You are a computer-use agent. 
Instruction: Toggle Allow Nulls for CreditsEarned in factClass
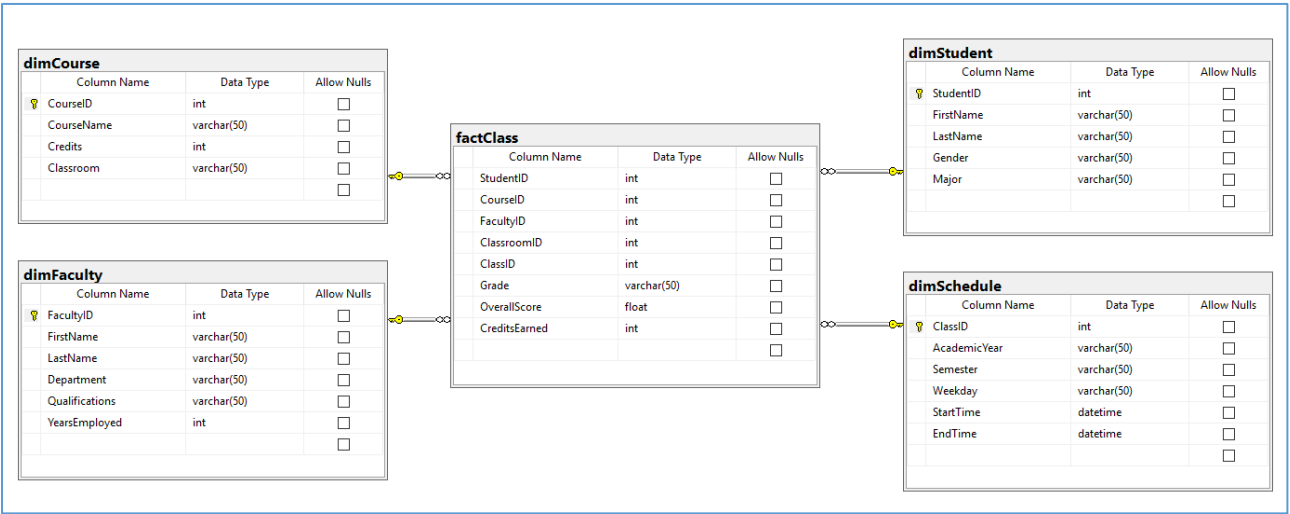point(775,329)
